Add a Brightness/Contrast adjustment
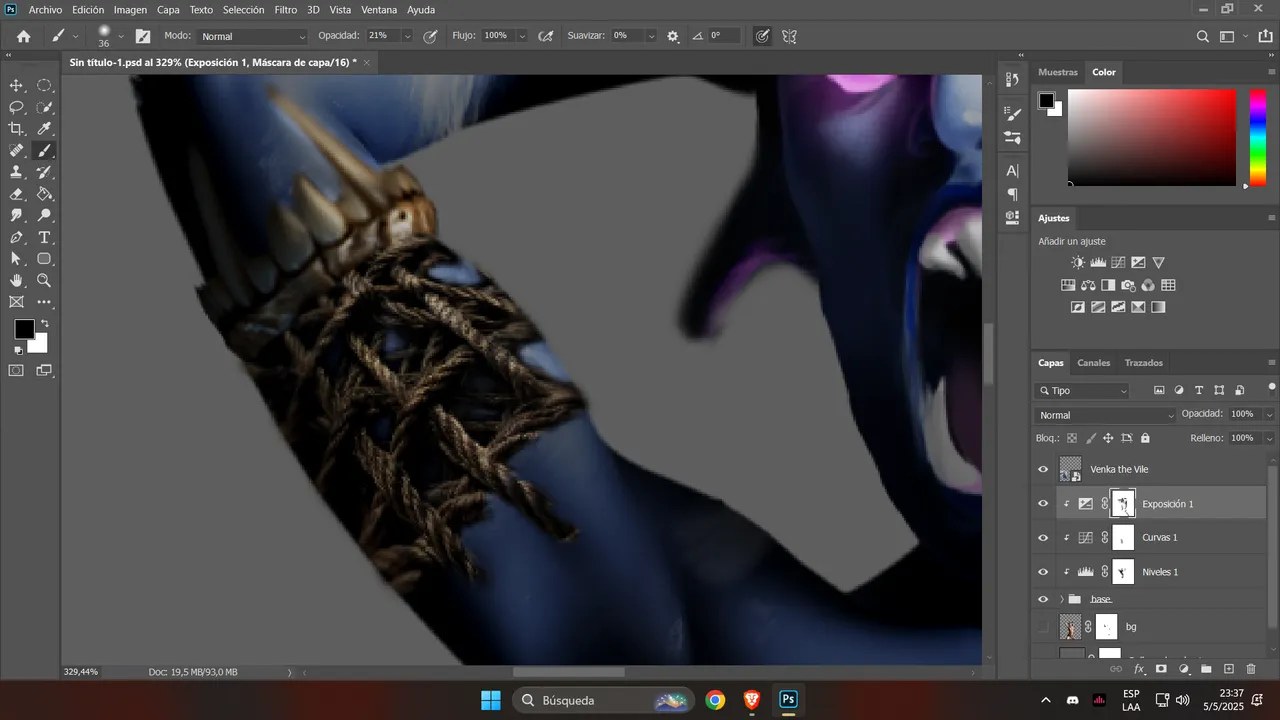The image size is (1280, 720). click(1078, 263)
